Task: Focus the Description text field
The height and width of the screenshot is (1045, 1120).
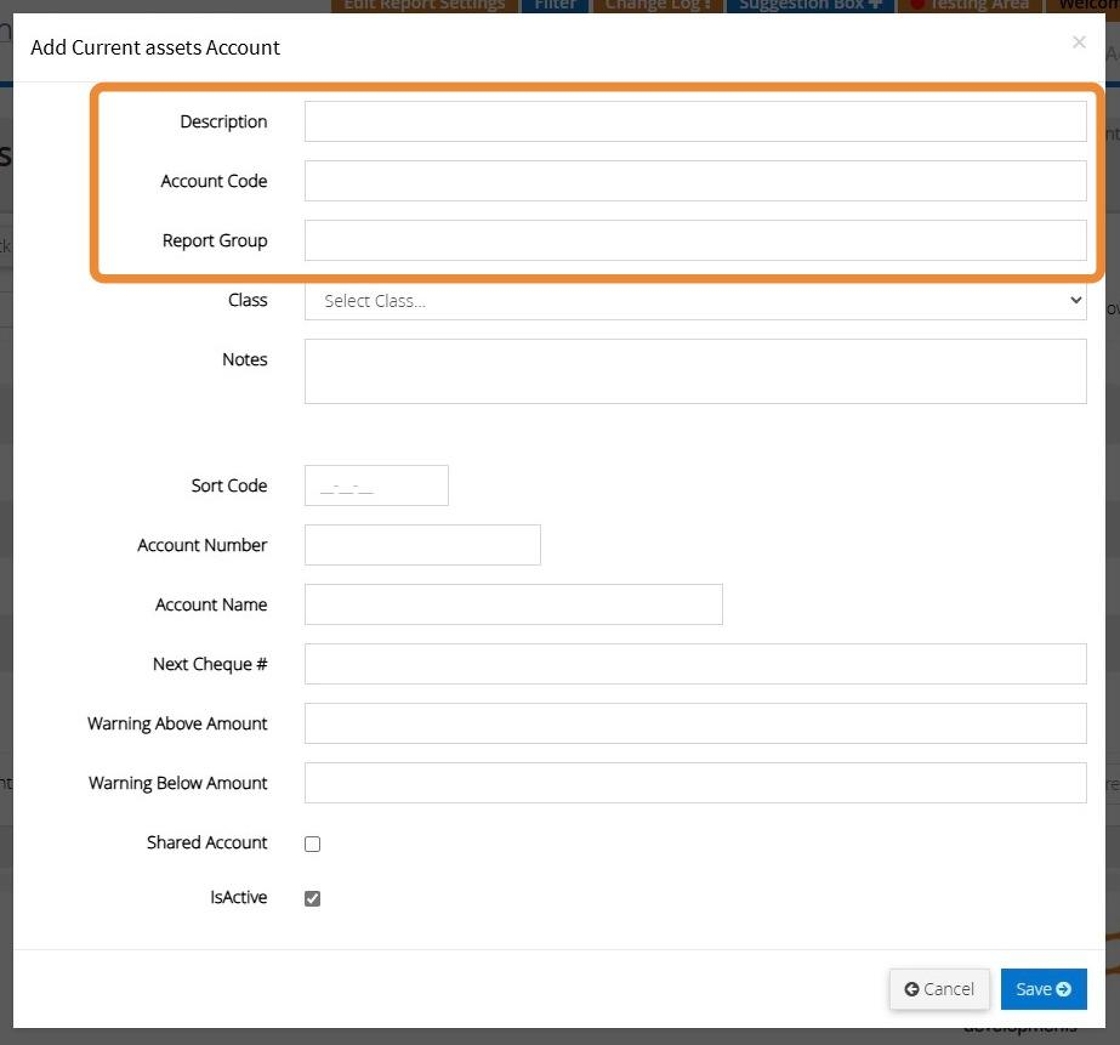Action: [x=695, y=122]
